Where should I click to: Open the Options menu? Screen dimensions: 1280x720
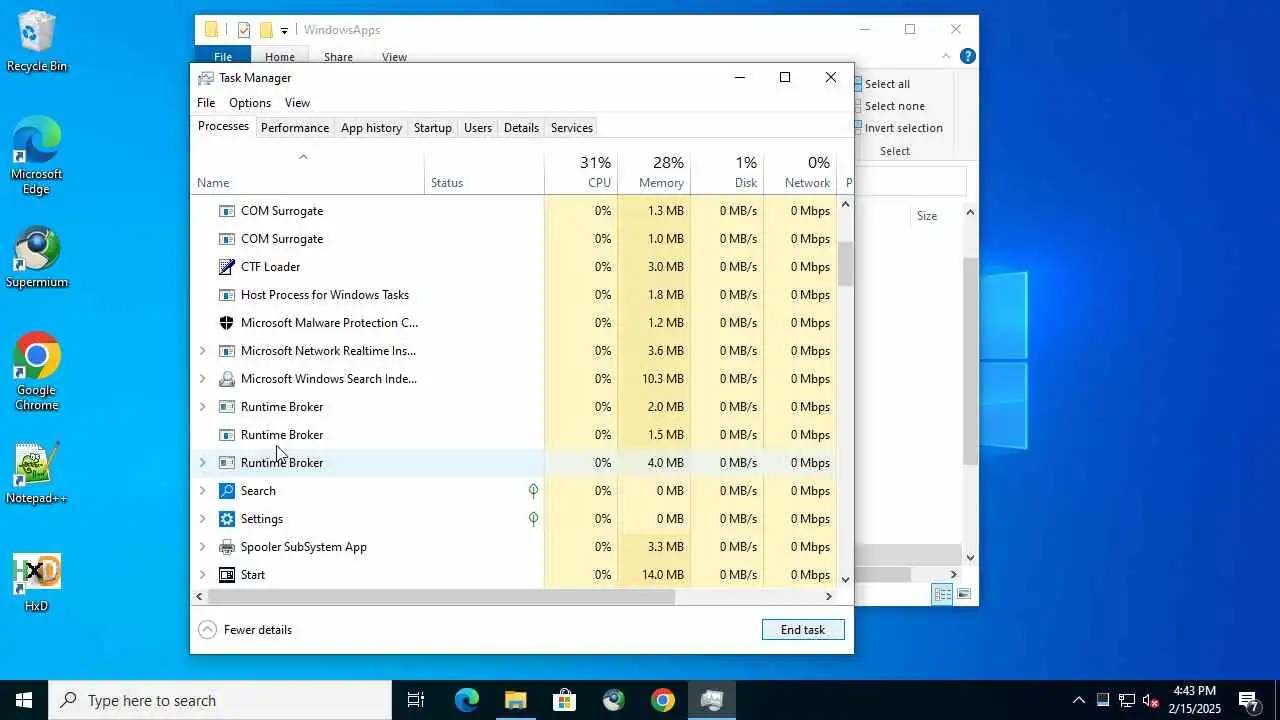click(x=250, y=103)
